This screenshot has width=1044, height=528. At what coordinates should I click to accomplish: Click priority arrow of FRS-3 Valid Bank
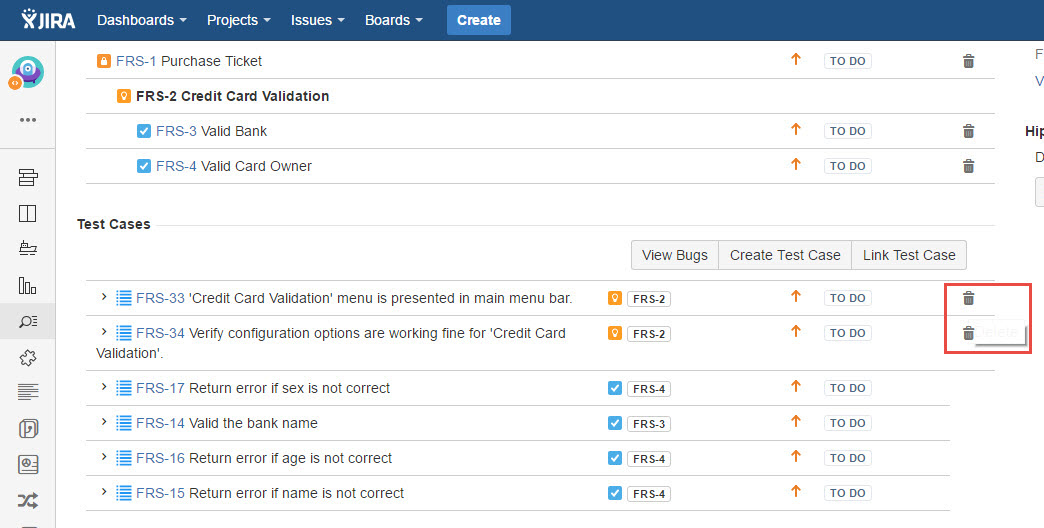click(796, 129)
